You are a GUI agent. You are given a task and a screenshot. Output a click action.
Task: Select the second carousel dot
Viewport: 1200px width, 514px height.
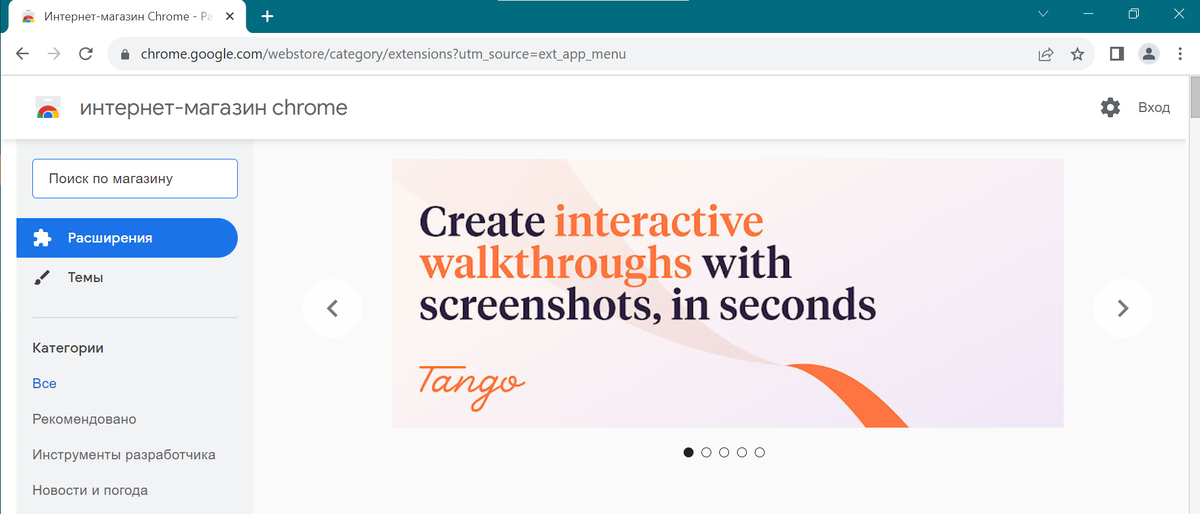pyautogui.click(x=706, y=453)
